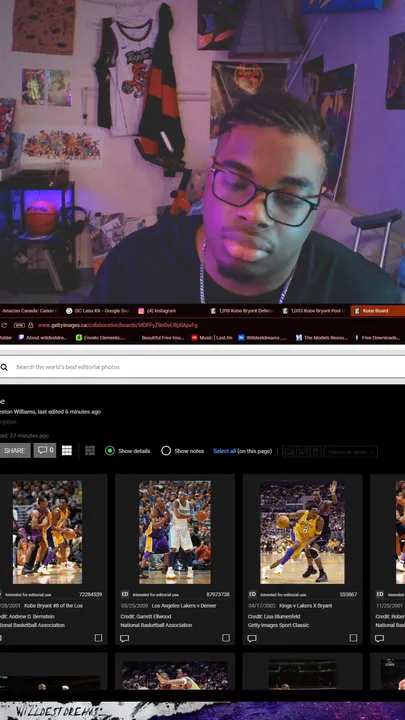Image resolution: width=405 pixels, height=720 pixels.
Task: Click the gettyimages.ca address bar URL
Action: (118, 325)
